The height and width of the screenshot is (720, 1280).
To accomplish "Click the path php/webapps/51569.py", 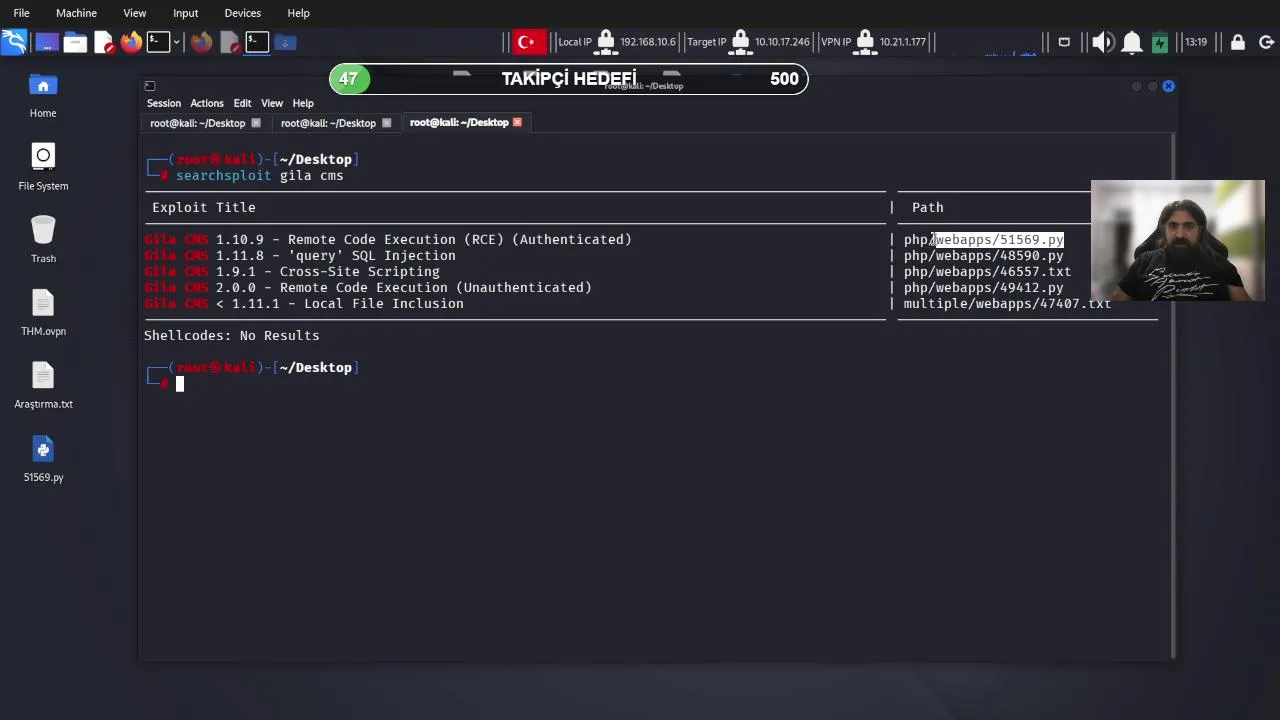I will [983, 240].
